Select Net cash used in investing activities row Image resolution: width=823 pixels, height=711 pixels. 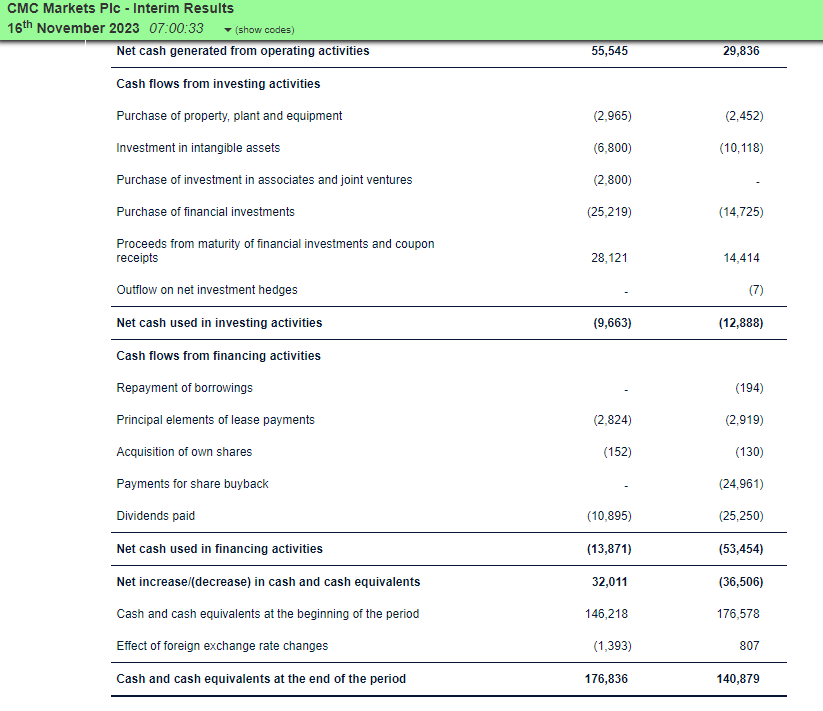[449, 323]
